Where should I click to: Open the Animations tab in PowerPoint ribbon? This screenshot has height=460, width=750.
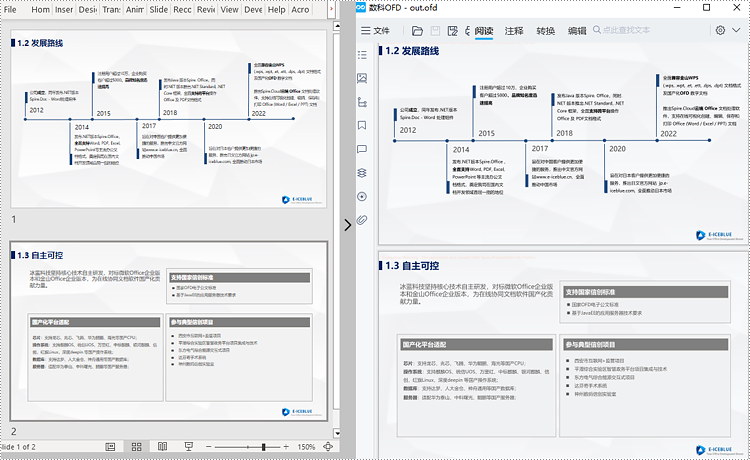point(135,10)
